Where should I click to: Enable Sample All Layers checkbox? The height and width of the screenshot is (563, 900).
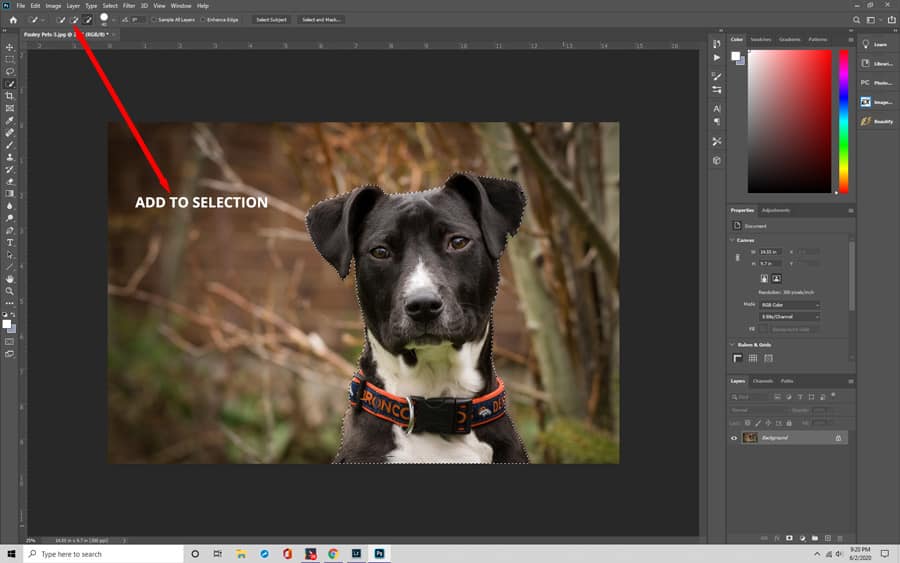154,20
